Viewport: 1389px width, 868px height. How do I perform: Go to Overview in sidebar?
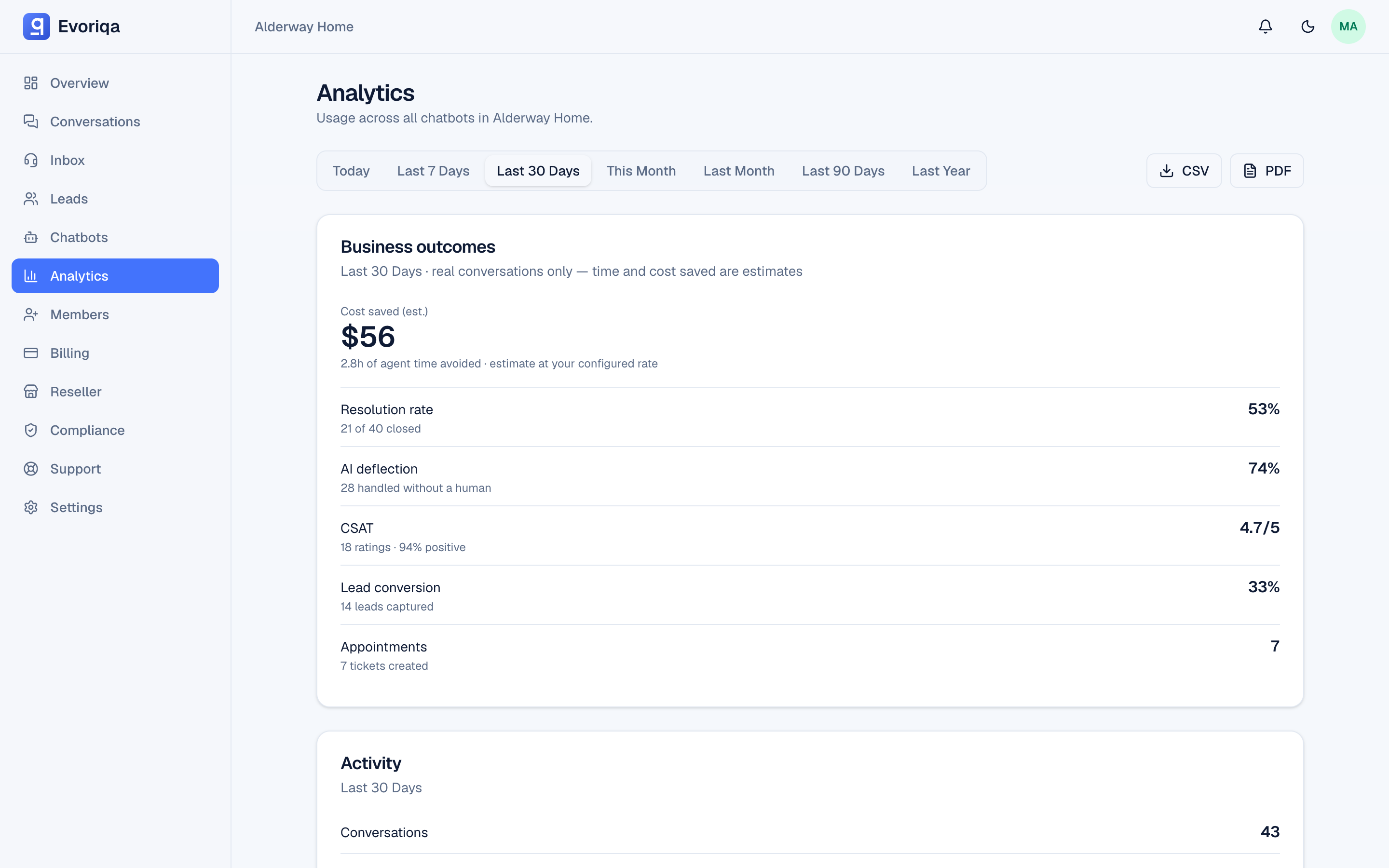tap(79, 83)
